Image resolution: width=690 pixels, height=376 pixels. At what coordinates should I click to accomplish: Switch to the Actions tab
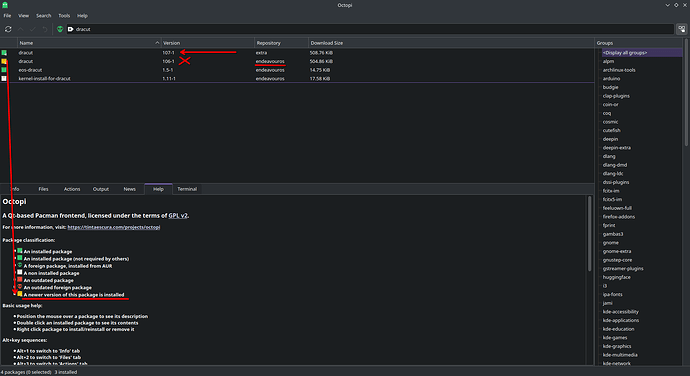[x=72, y=189]
